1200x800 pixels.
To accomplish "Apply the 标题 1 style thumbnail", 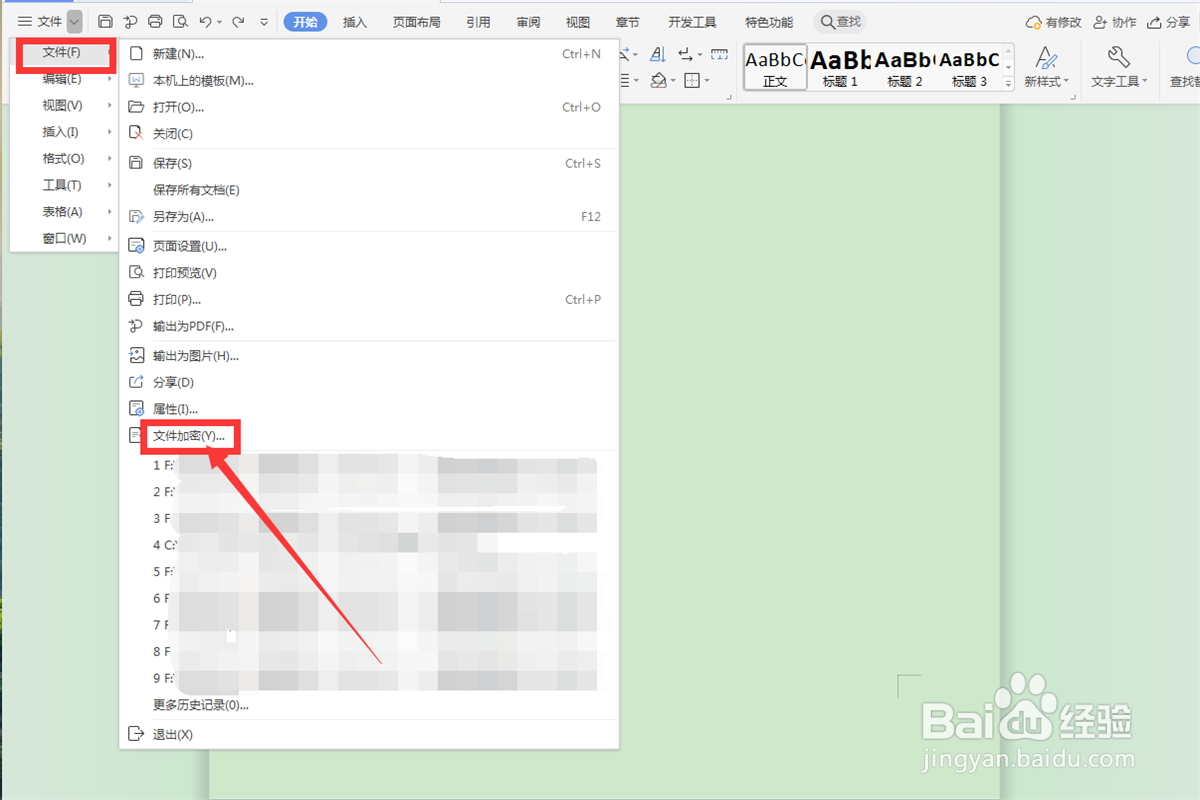I will (x=840, y=67).
